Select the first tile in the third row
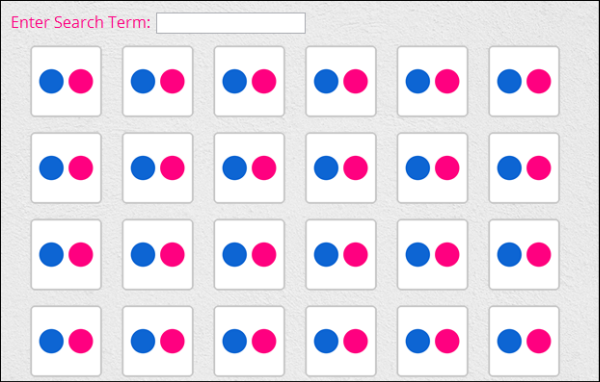The width and height of the screenshot is (600, 382). coord(66,254)
